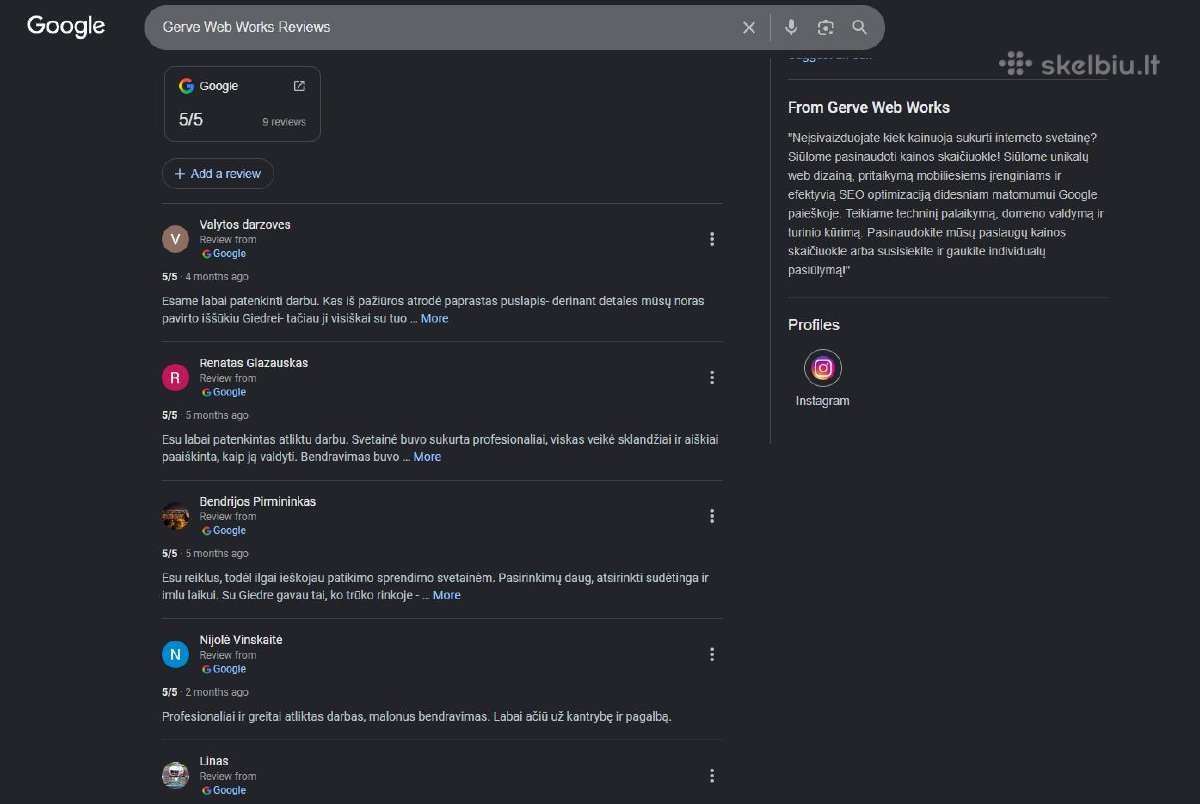The width and height of the screenshot is (1200, 804).
Task: Click 'From Gerve Web Works' heading
Action: pos(869,108)
